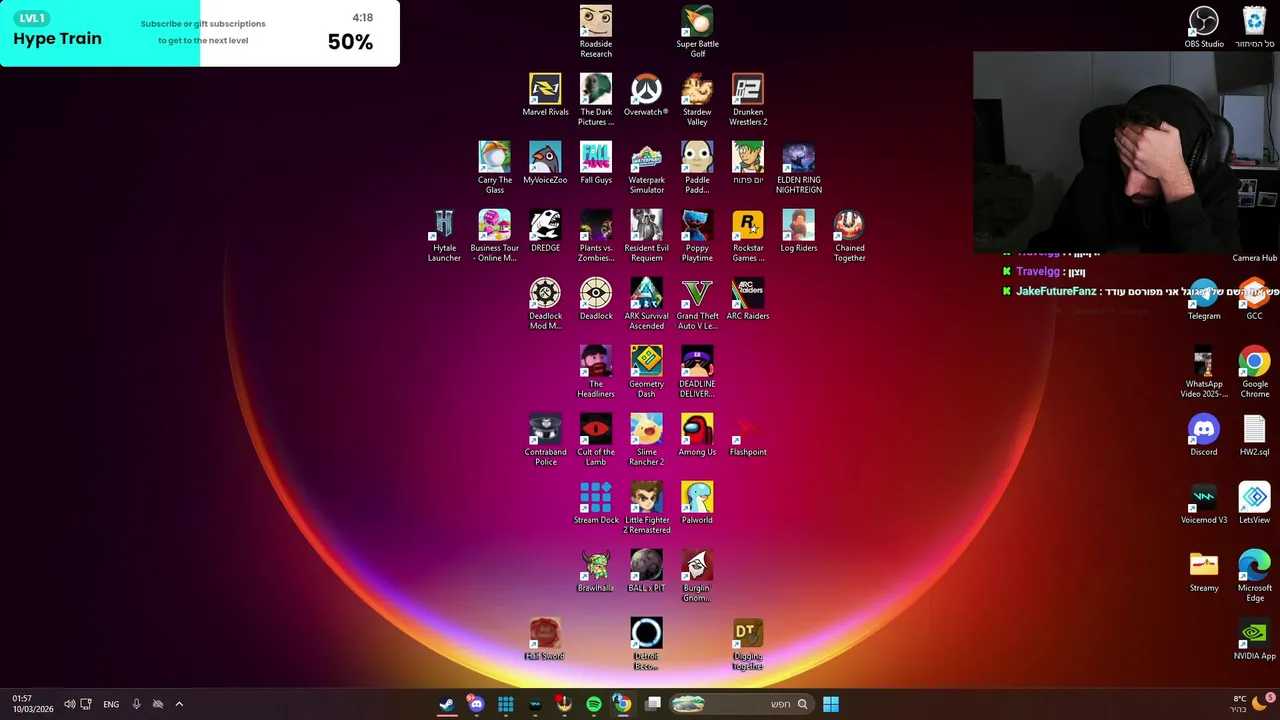Open the Telegram desktop shortcut
Screen dimensions: 1280x720
[x=1204, y=300]
